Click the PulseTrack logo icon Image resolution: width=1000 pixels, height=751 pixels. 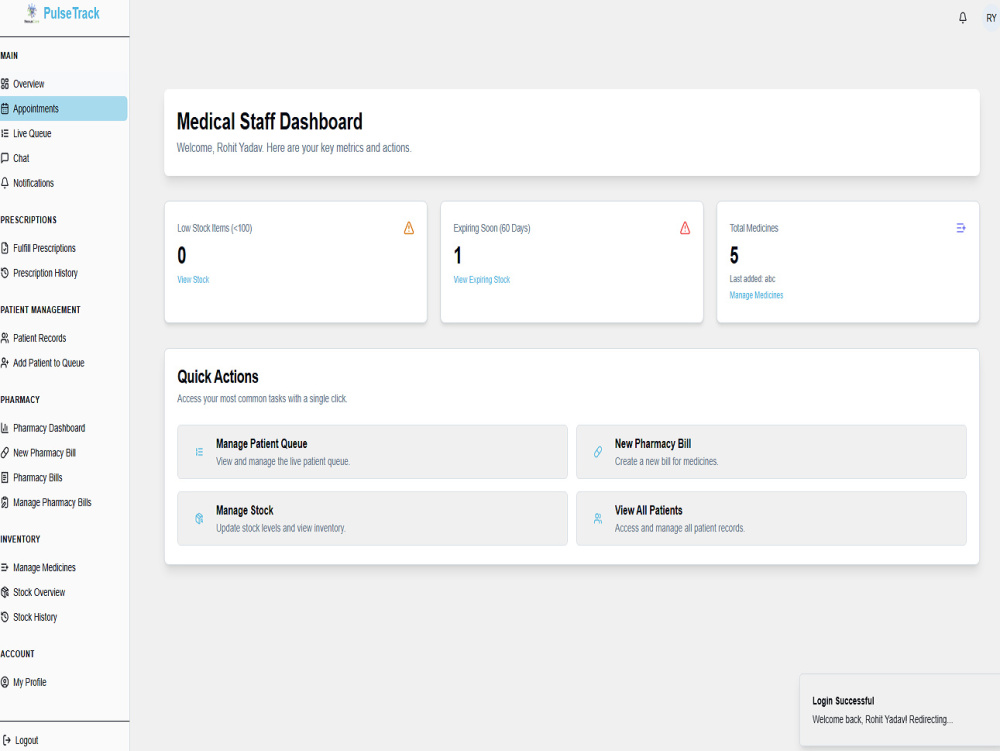tap(32, 13)
